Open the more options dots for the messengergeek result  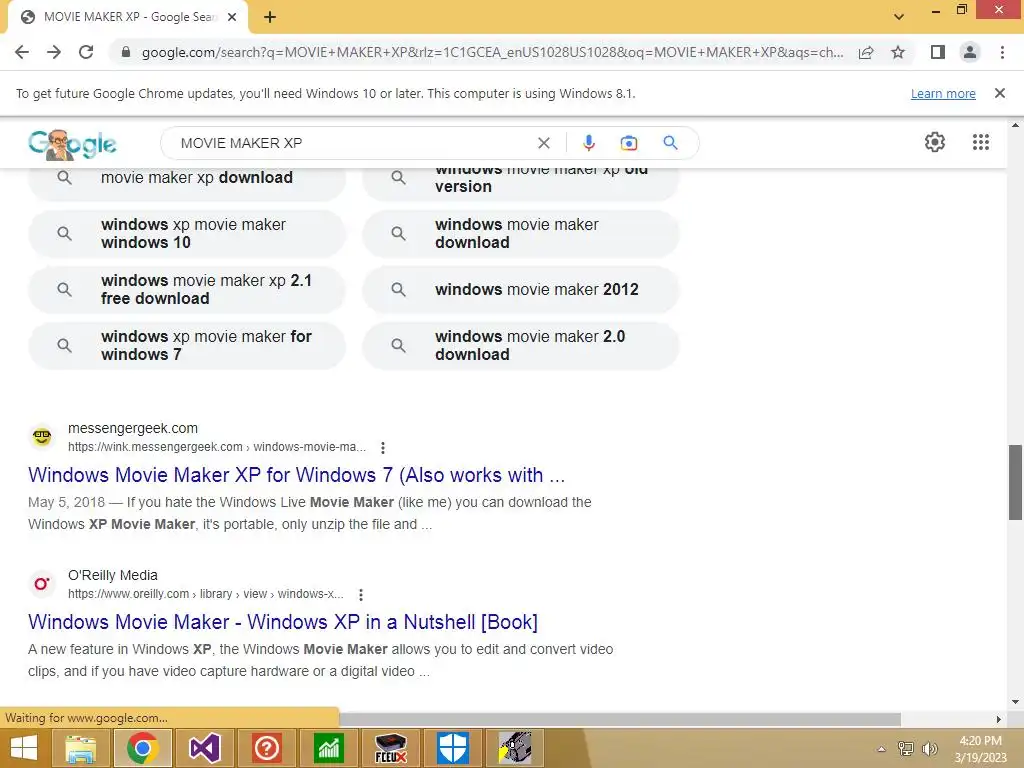click(383, 447)
